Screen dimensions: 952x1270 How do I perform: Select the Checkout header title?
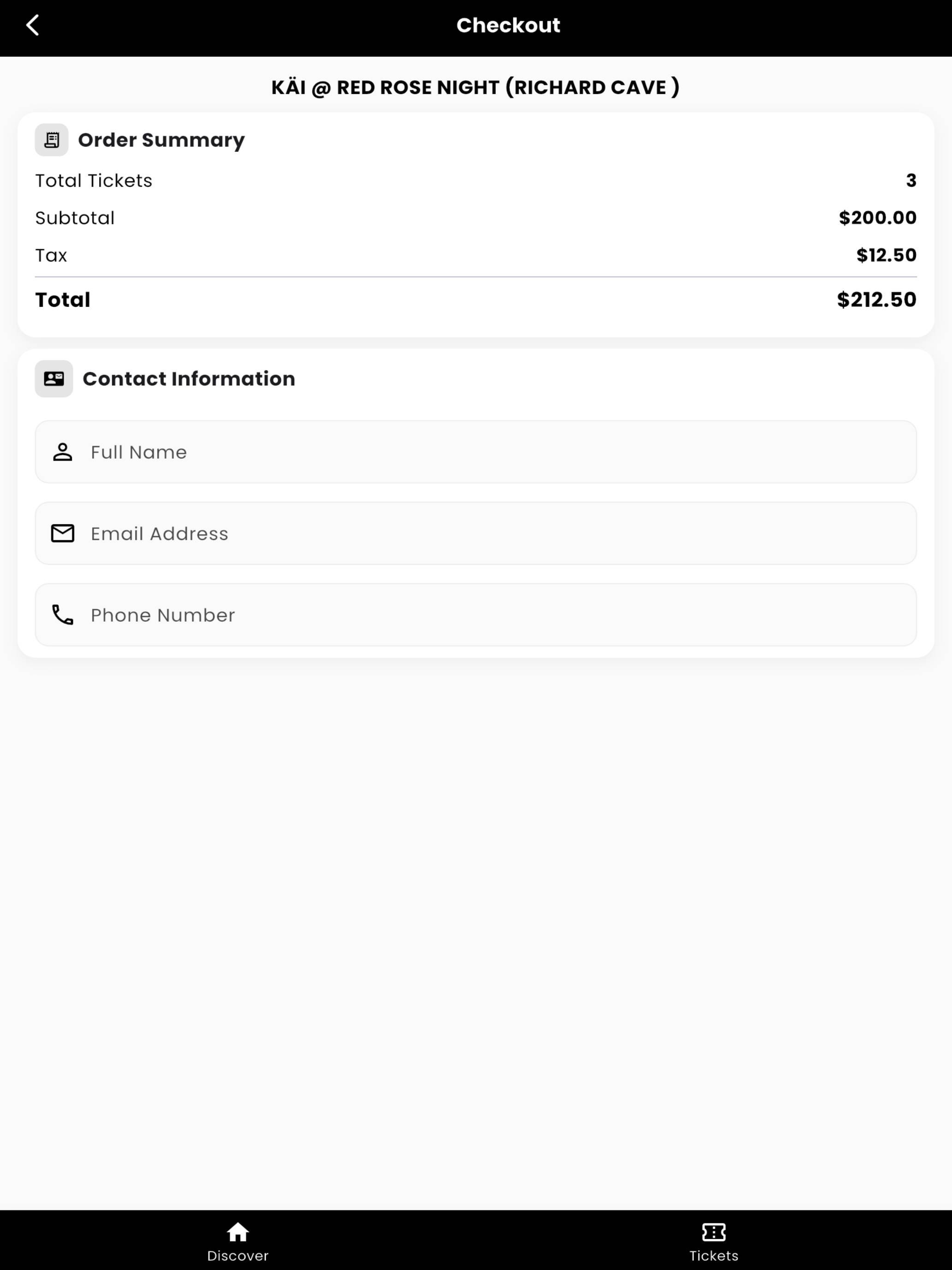tap(508, 25)
